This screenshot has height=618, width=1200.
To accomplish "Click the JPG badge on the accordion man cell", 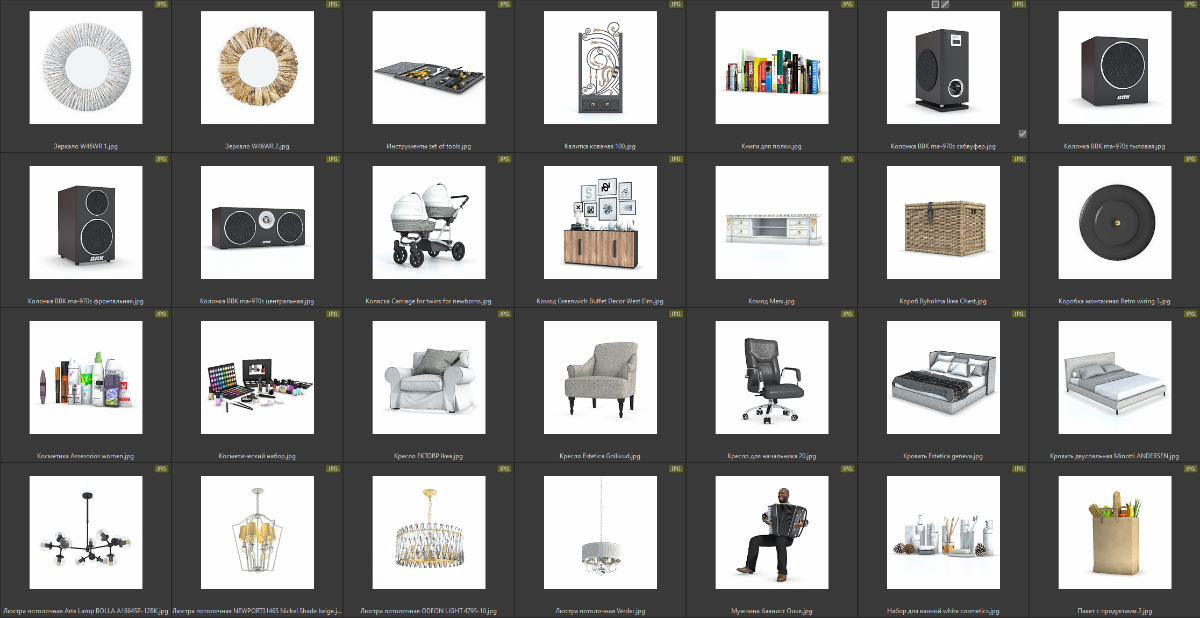I will click(847, 468).
